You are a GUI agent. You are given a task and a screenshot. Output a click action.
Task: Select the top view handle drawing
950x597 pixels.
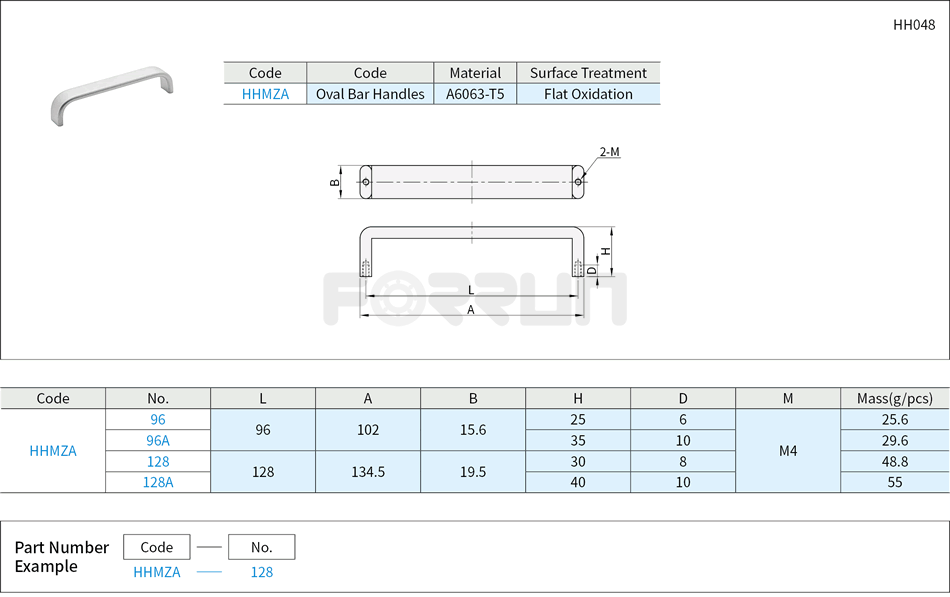click(x=470, y=180)
